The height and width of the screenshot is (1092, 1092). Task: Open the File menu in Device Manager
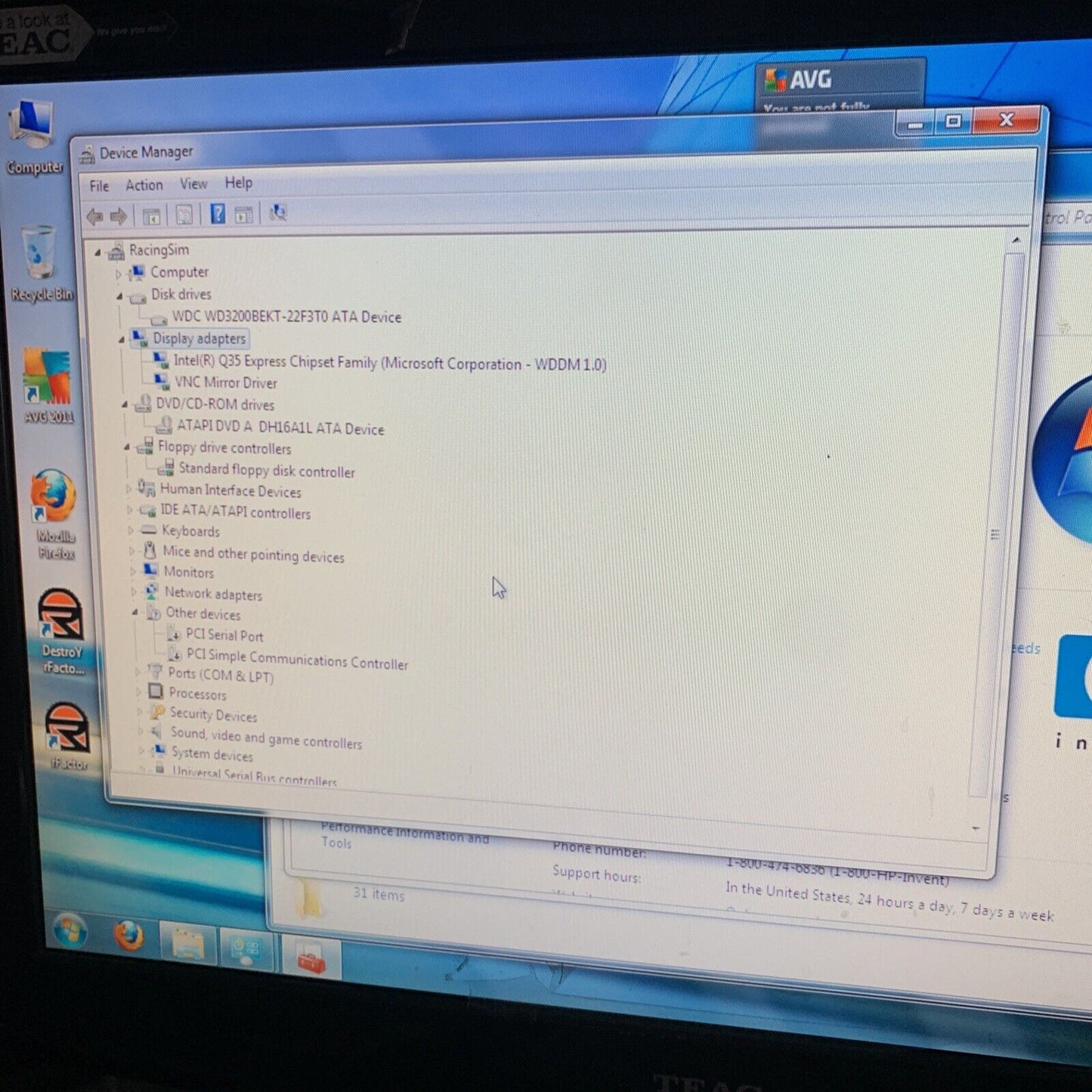(x=99, y=186)
